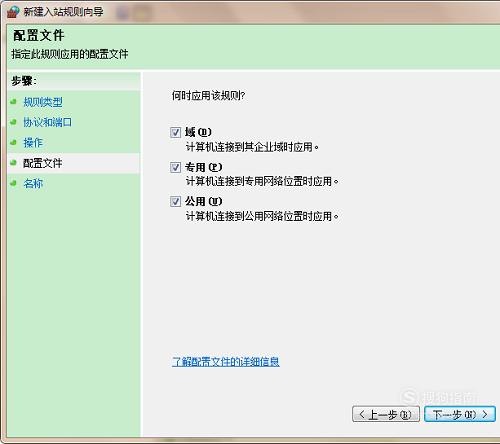Go to the 规则类型 step
Image resolution: width=500 pixels, height=444 pixels.
[x=43, y=102]
